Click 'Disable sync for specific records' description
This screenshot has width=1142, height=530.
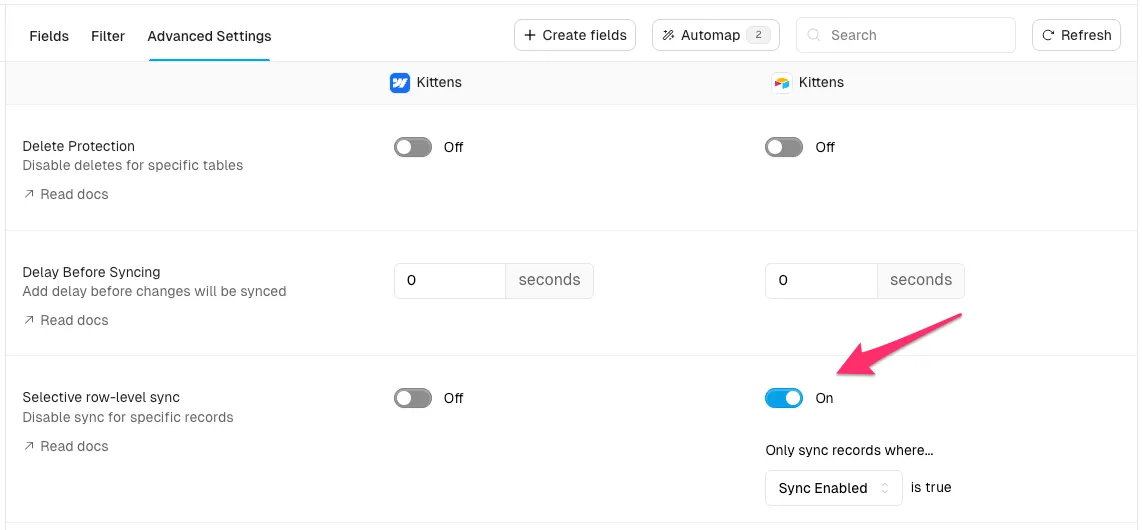pos(127,417)
